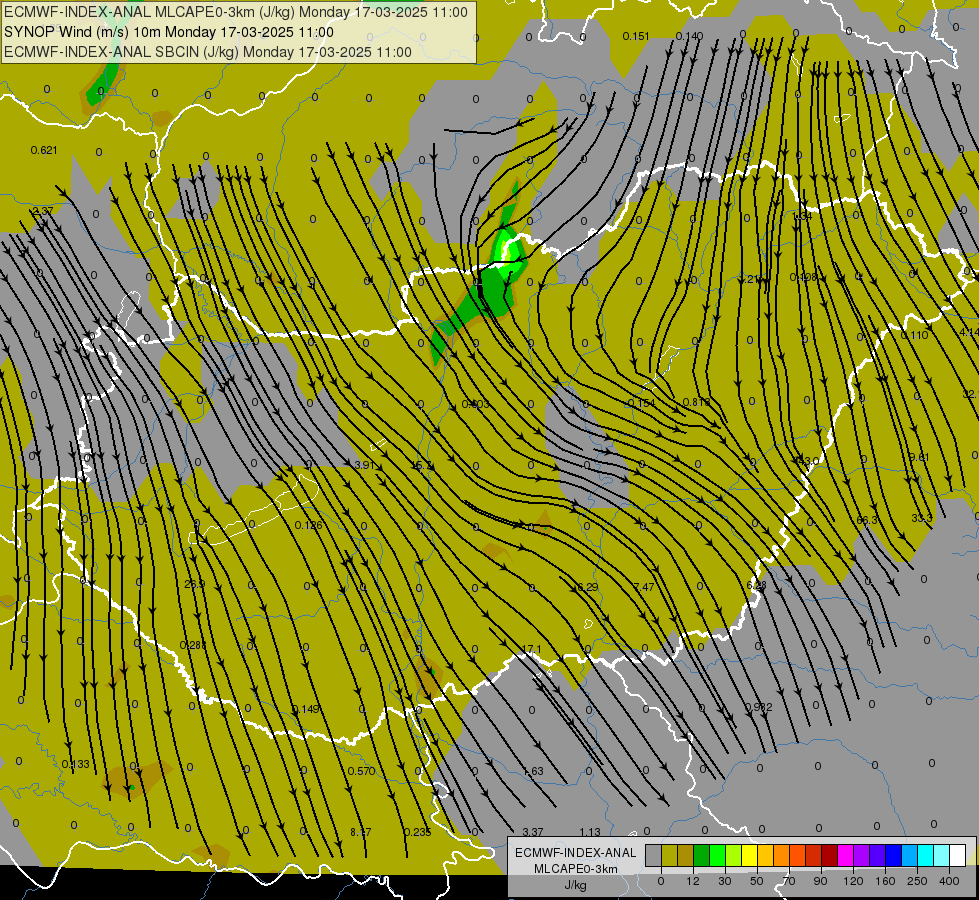Viewport: 979px width, 900px height.
Task: Click the MLCAPE0-3km title line
Action: click(235, 12)
